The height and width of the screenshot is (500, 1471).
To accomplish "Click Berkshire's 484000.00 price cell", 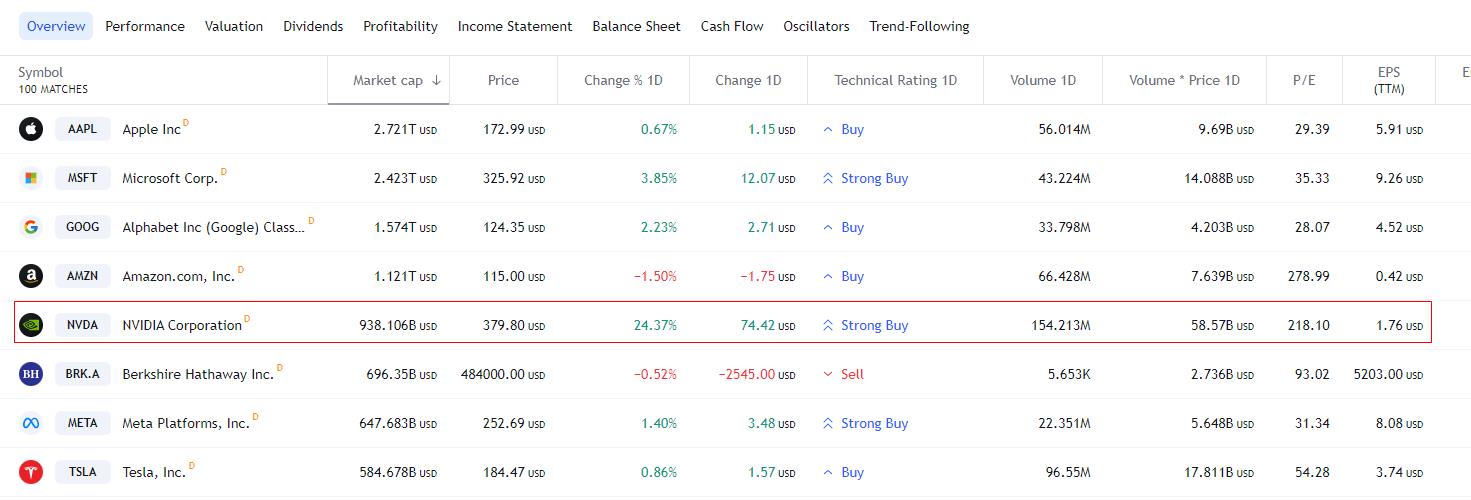I will 503,374.
